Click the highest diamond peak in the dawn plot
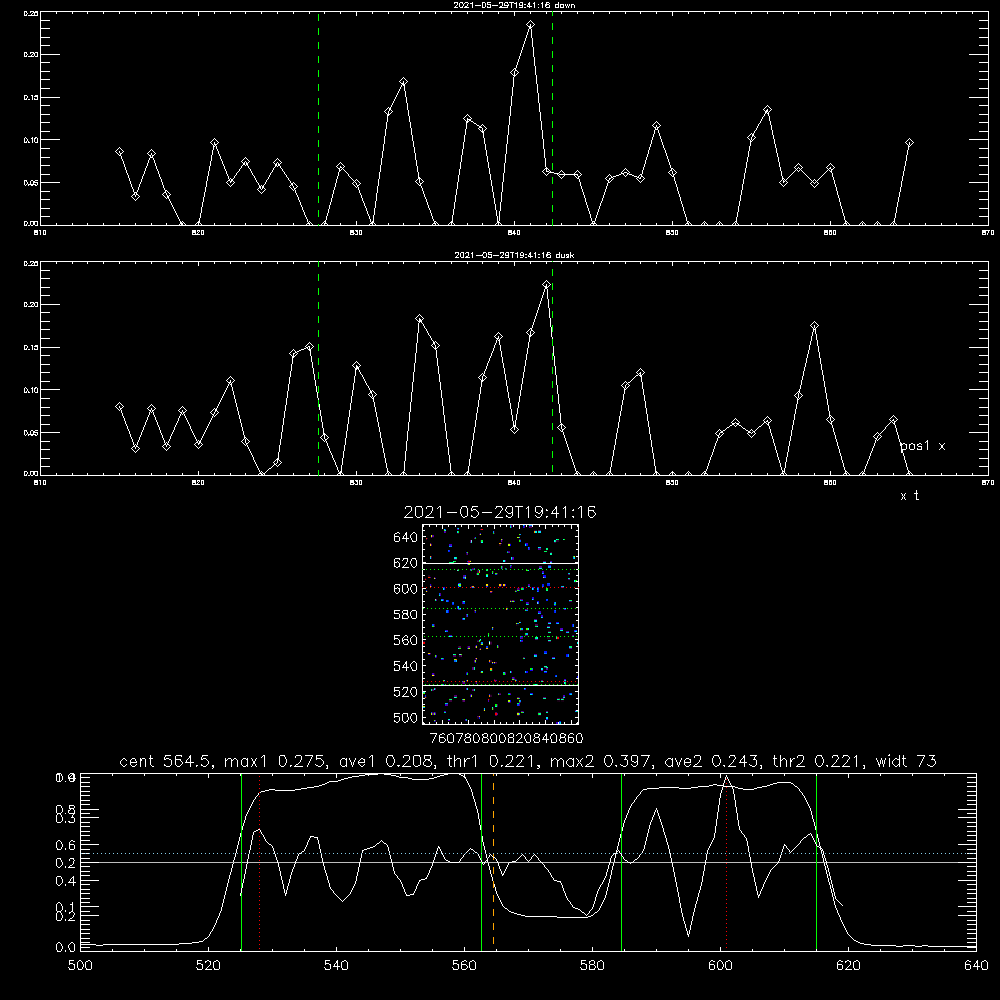The height and width of the screenshot is (1000, 1000). coord(531,24)
